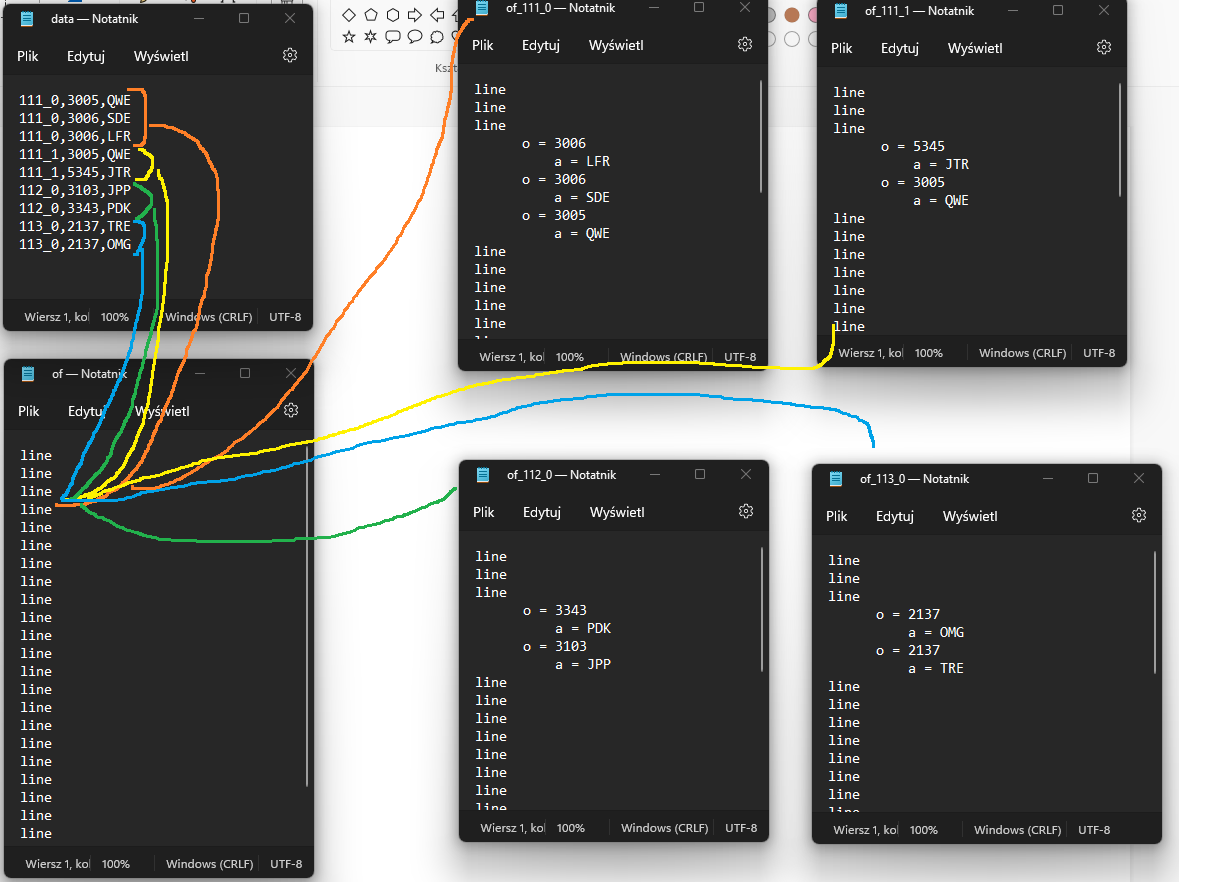Viewport: 1228px width, 882px height.
Task: Click line '111_0,3005,QWE' in data window
Action: [x=75, y=100]
